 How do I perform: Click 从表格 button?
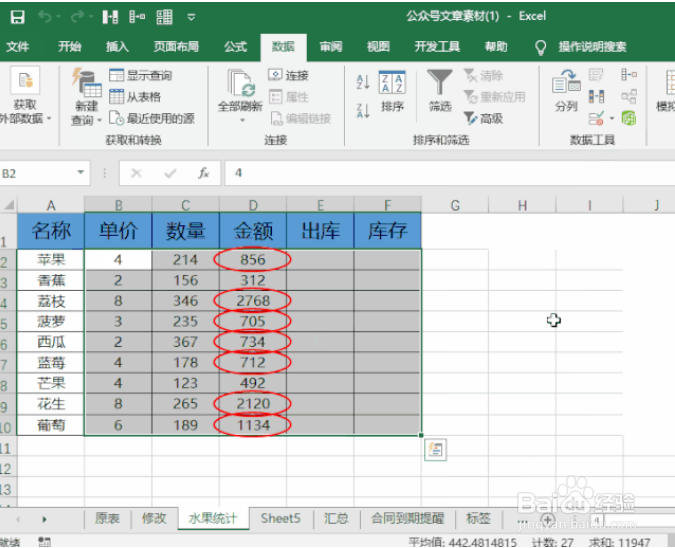[x=135, y=97]
